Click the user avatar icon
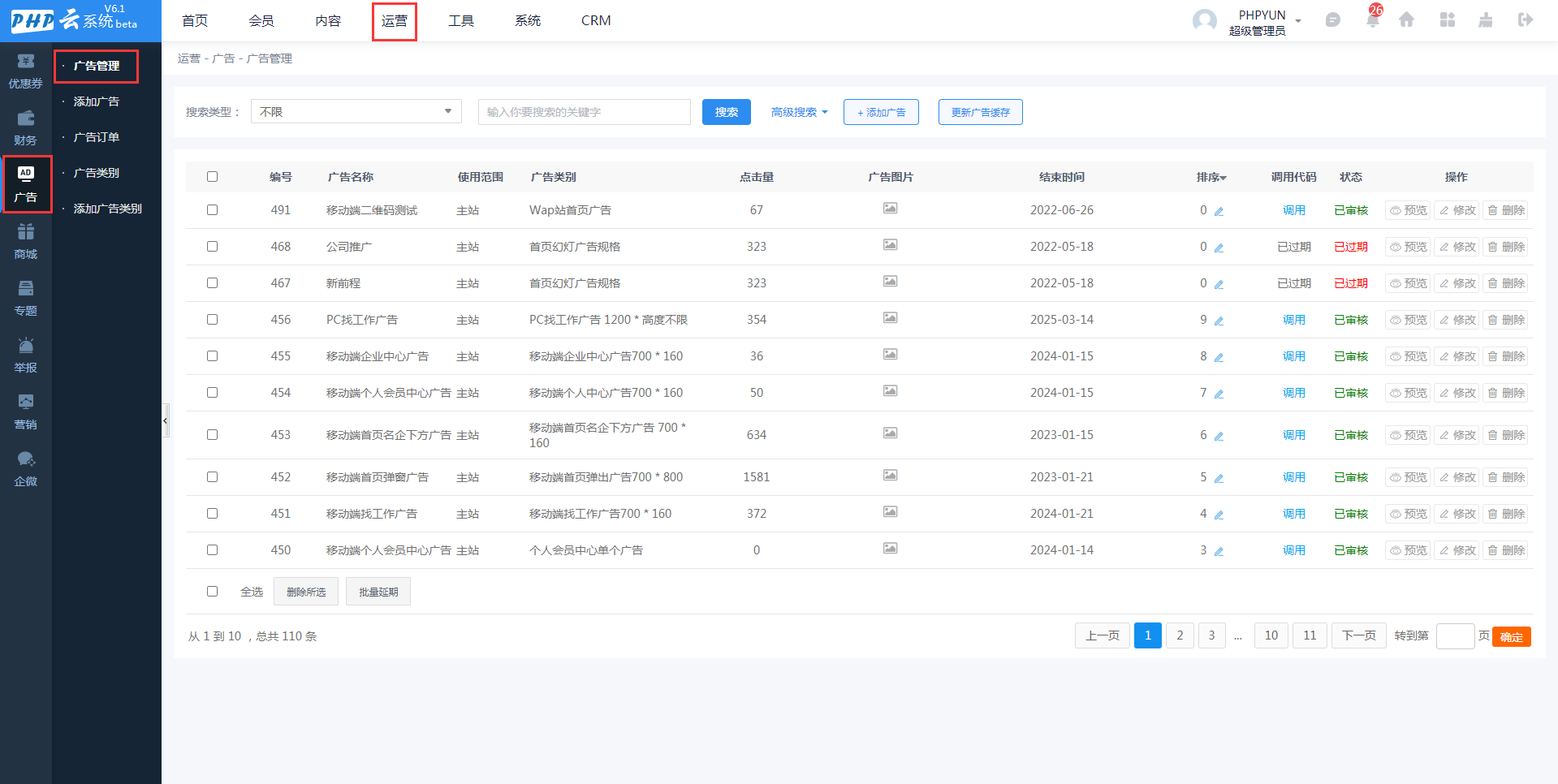Viewport: 1558px width, 784px height. (x=1205, y=21)
